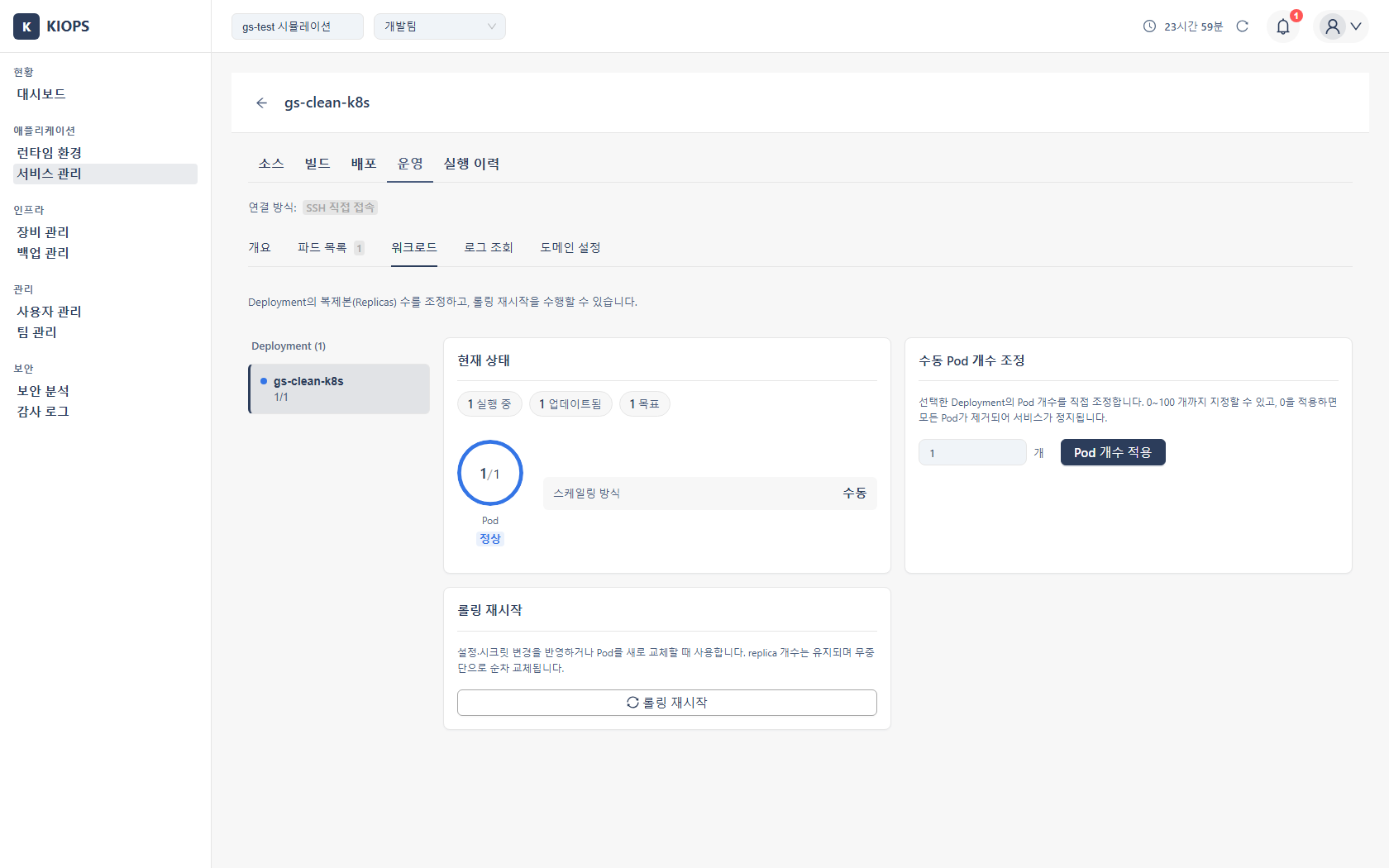Click the 1 업데이트됨 status chip
The width and height of the screenshot is (1389, 868).
click(x=570, y=403)
